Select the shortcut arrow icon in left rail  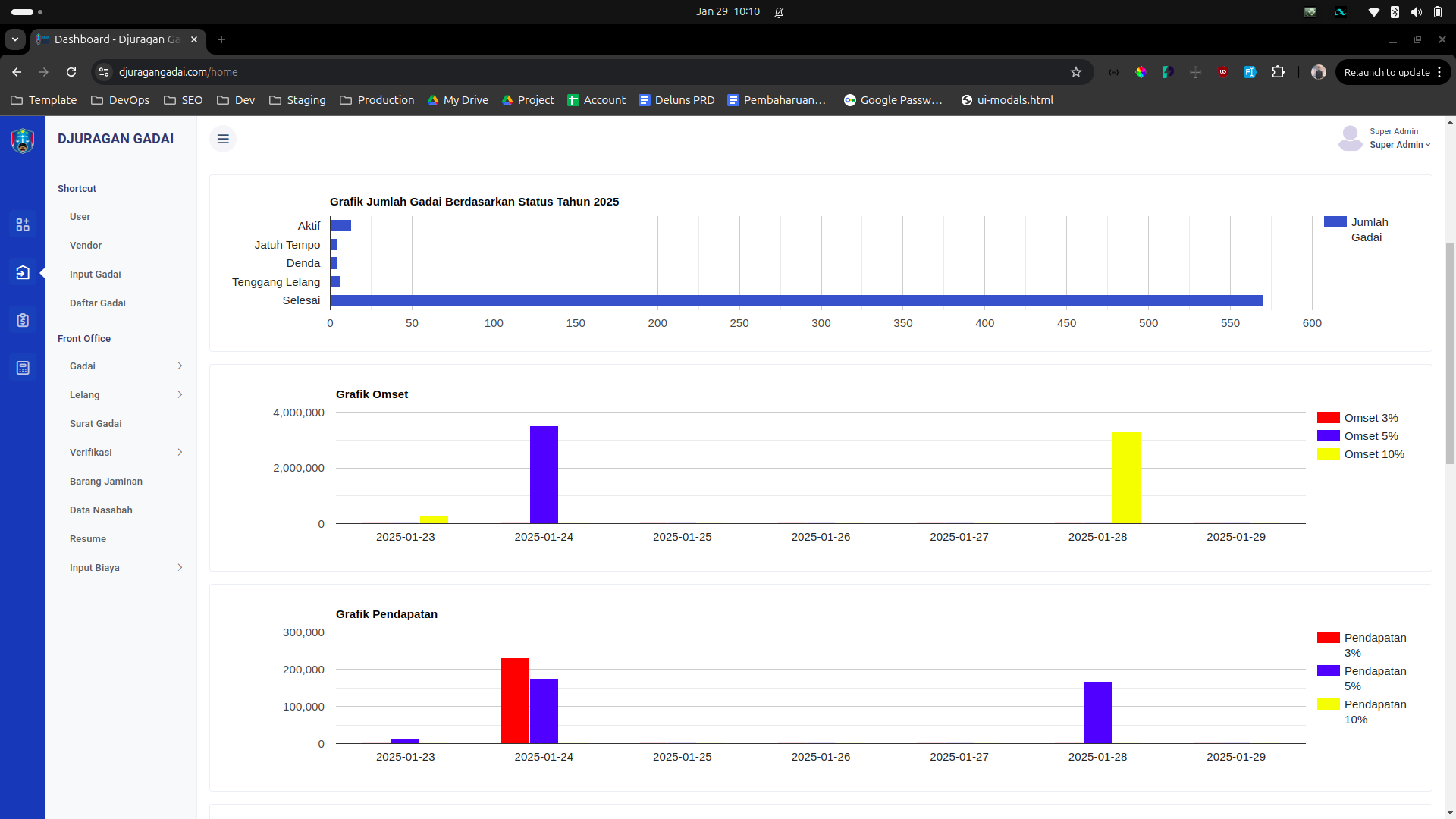pyautogui.click(x=23, y=272)
